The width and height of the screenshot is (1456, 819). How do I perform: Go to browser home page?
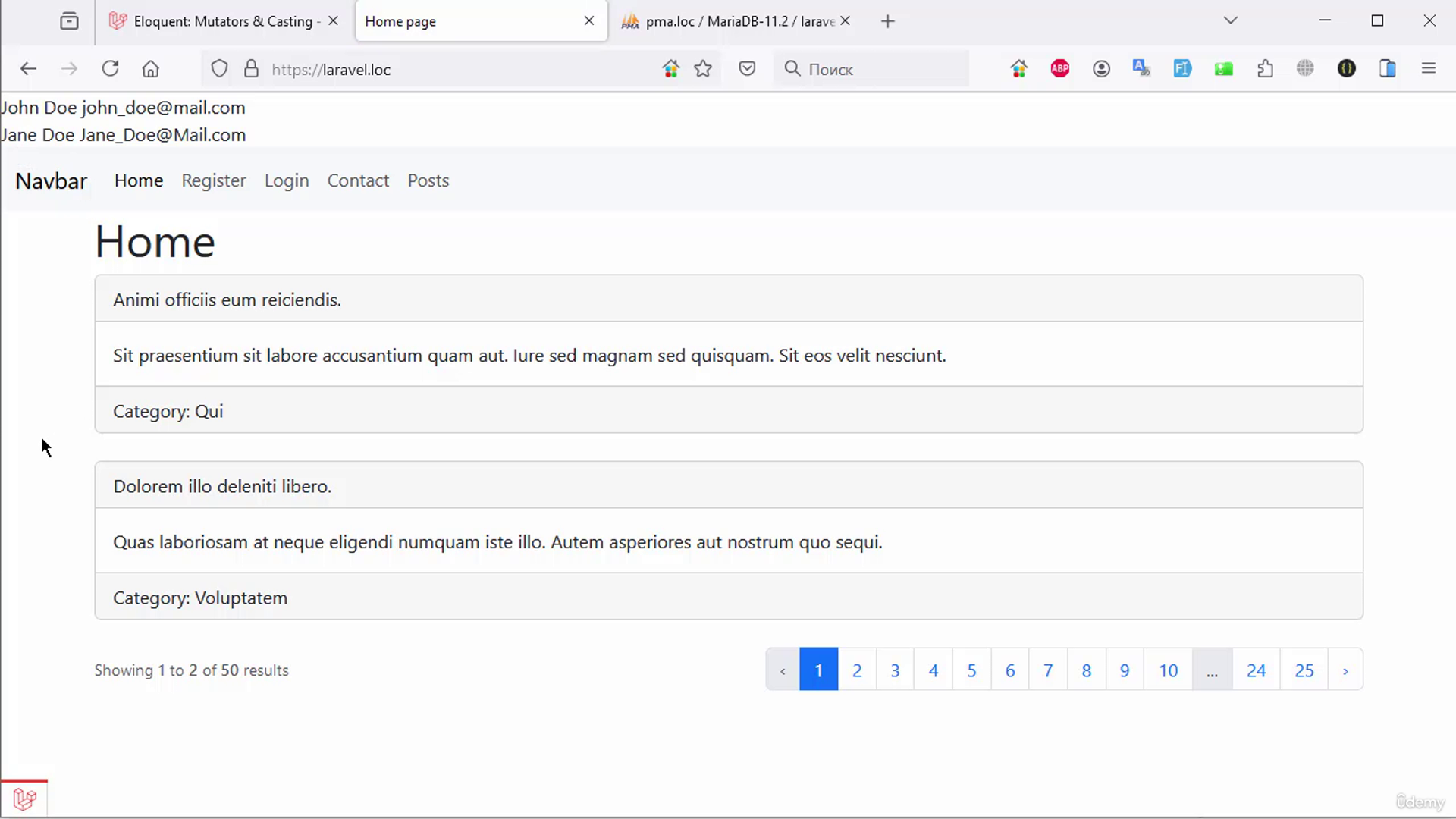[151, 69]
